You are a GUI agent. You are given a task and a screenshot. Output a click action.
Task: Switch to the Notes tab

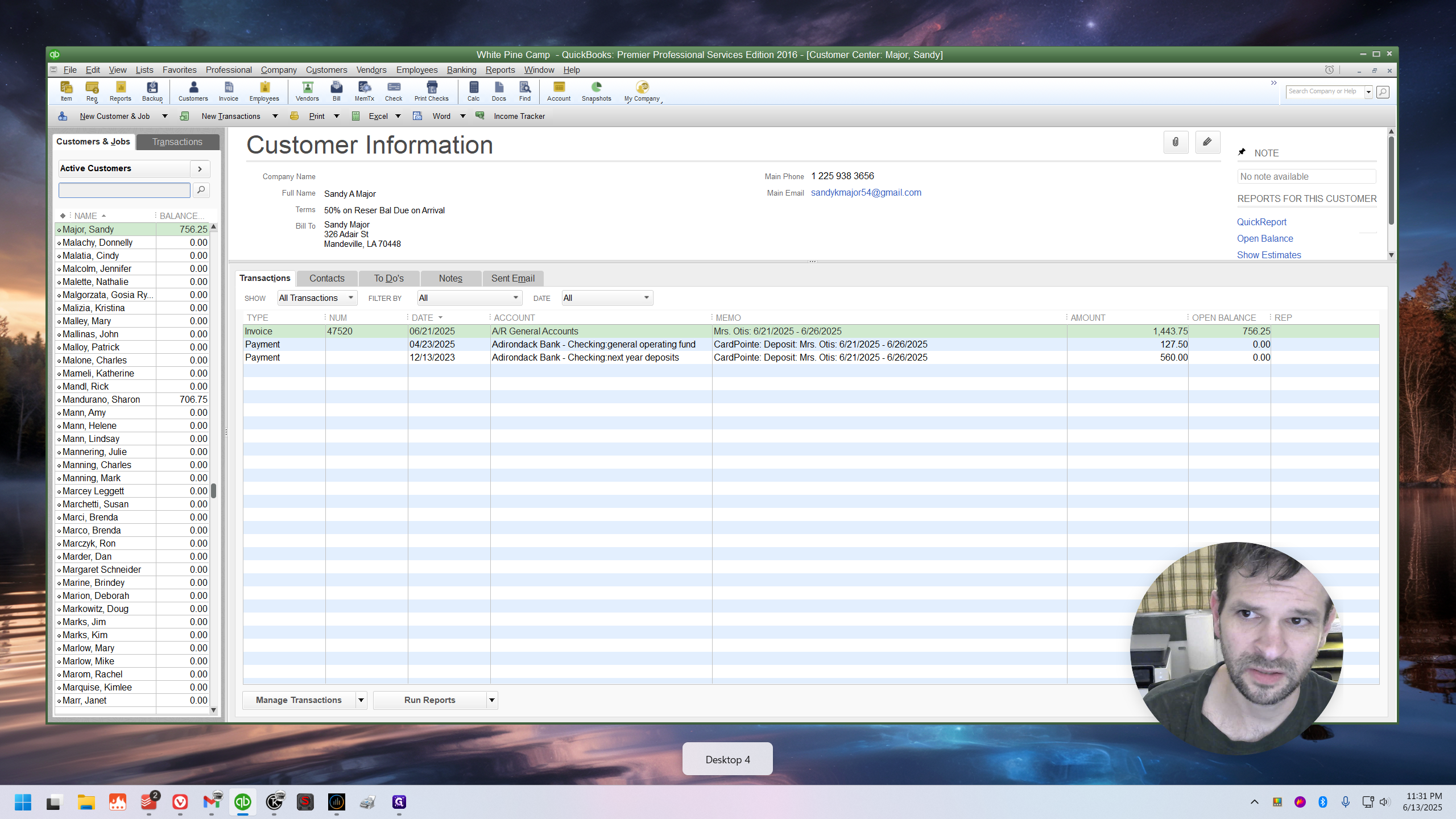click(x=450, y=278)
